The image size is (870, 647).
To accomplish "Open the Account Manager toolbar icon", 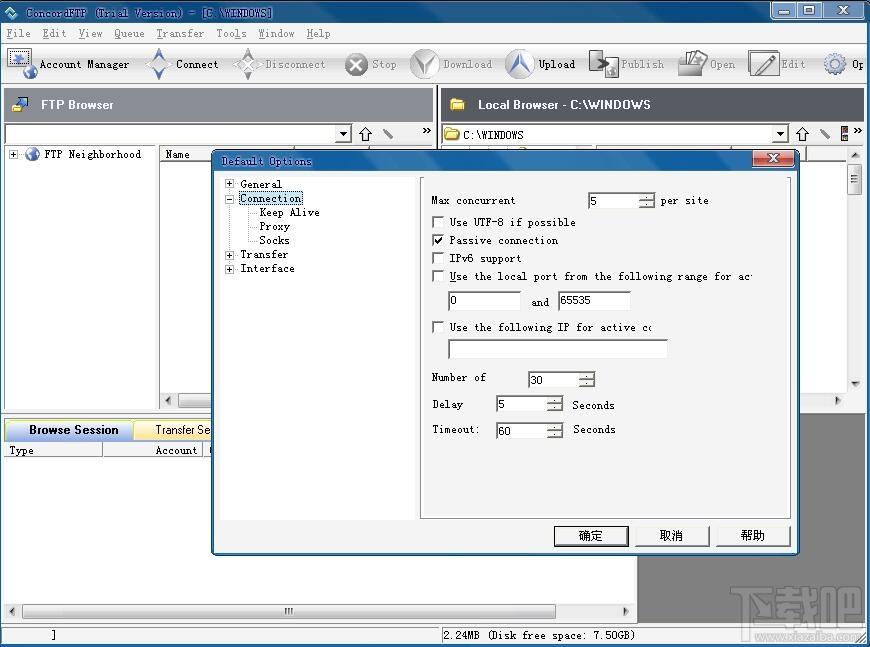I will pyautogui.click(x=22, y=64).
